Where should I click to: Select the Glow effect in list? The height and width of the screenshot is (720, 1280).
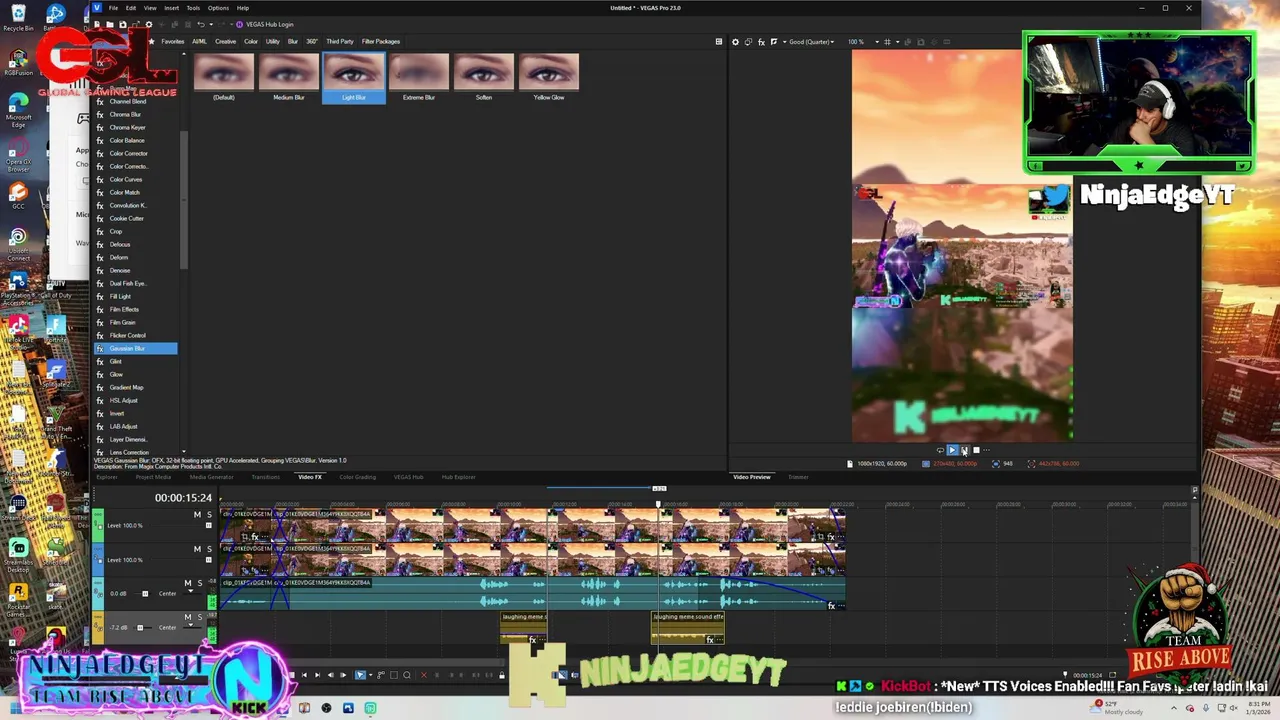pos(116,374)
